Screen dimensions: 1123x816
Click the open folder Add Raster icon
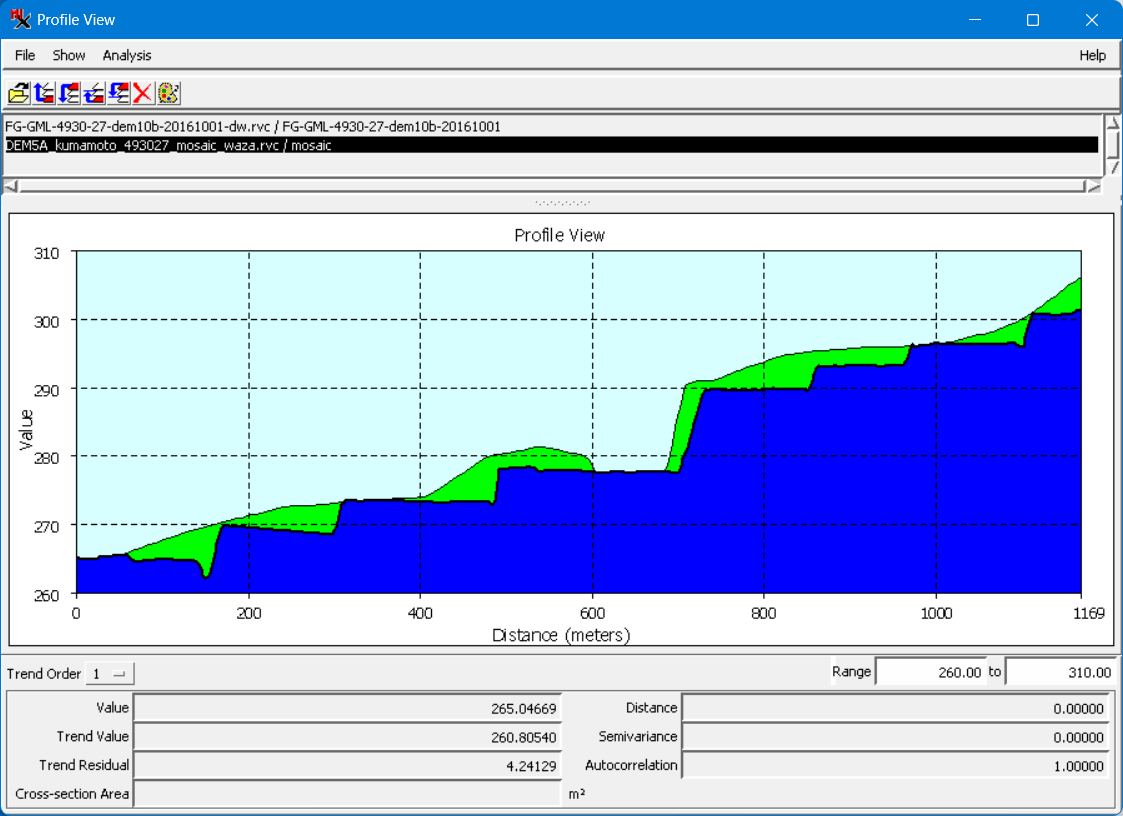pyautogui.click(x=19, y=93)
